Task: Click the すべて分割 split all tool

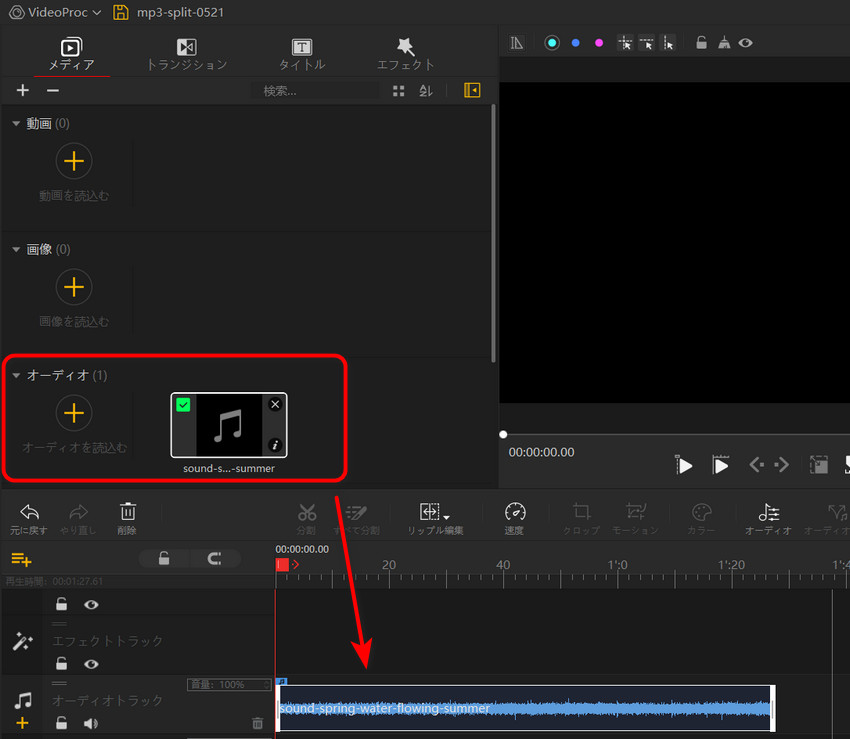Action: click(x=356, y=518)
